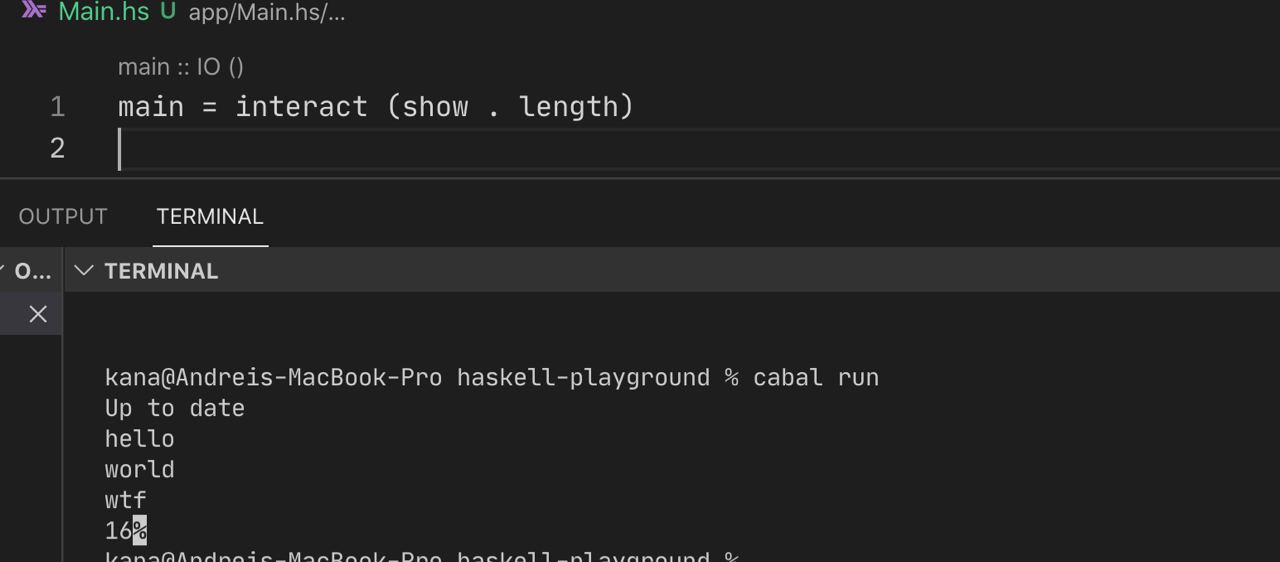Screen dimensions: 1280x562
Task: Click the main :: IO () code lens
Action: point(181,67)
